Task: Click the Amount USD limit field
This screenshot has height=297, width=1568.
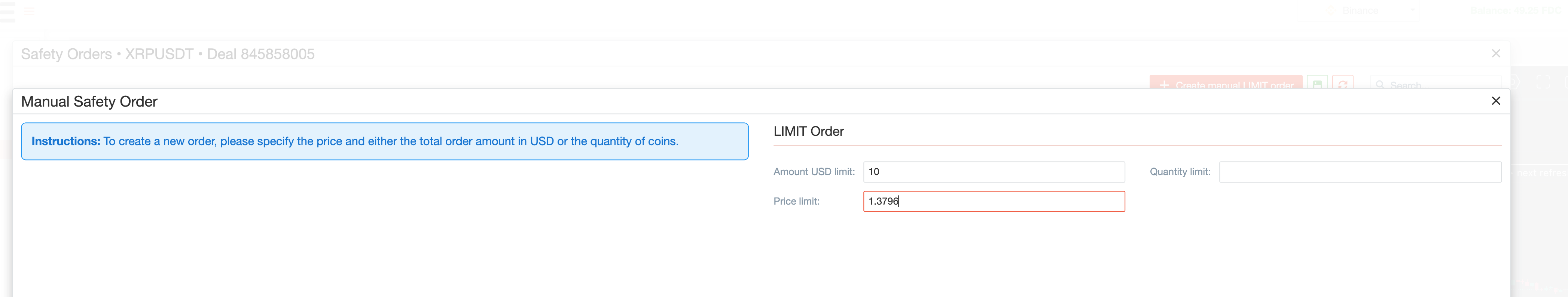Action: click(x=994, y=172)
